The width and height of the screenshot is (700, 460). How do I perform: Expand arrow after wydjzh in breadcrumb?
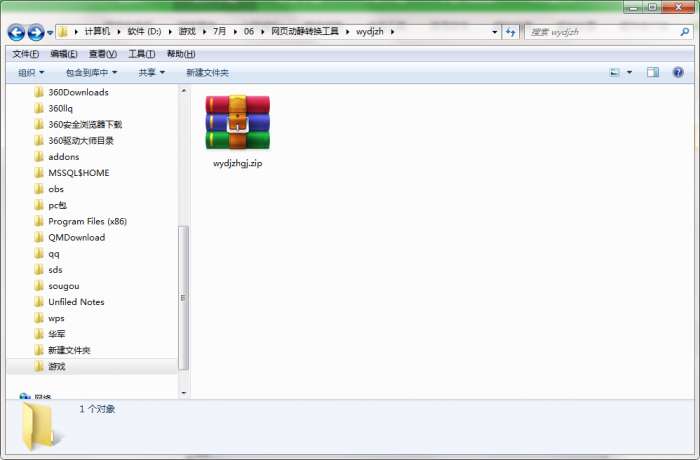[392, 32]
